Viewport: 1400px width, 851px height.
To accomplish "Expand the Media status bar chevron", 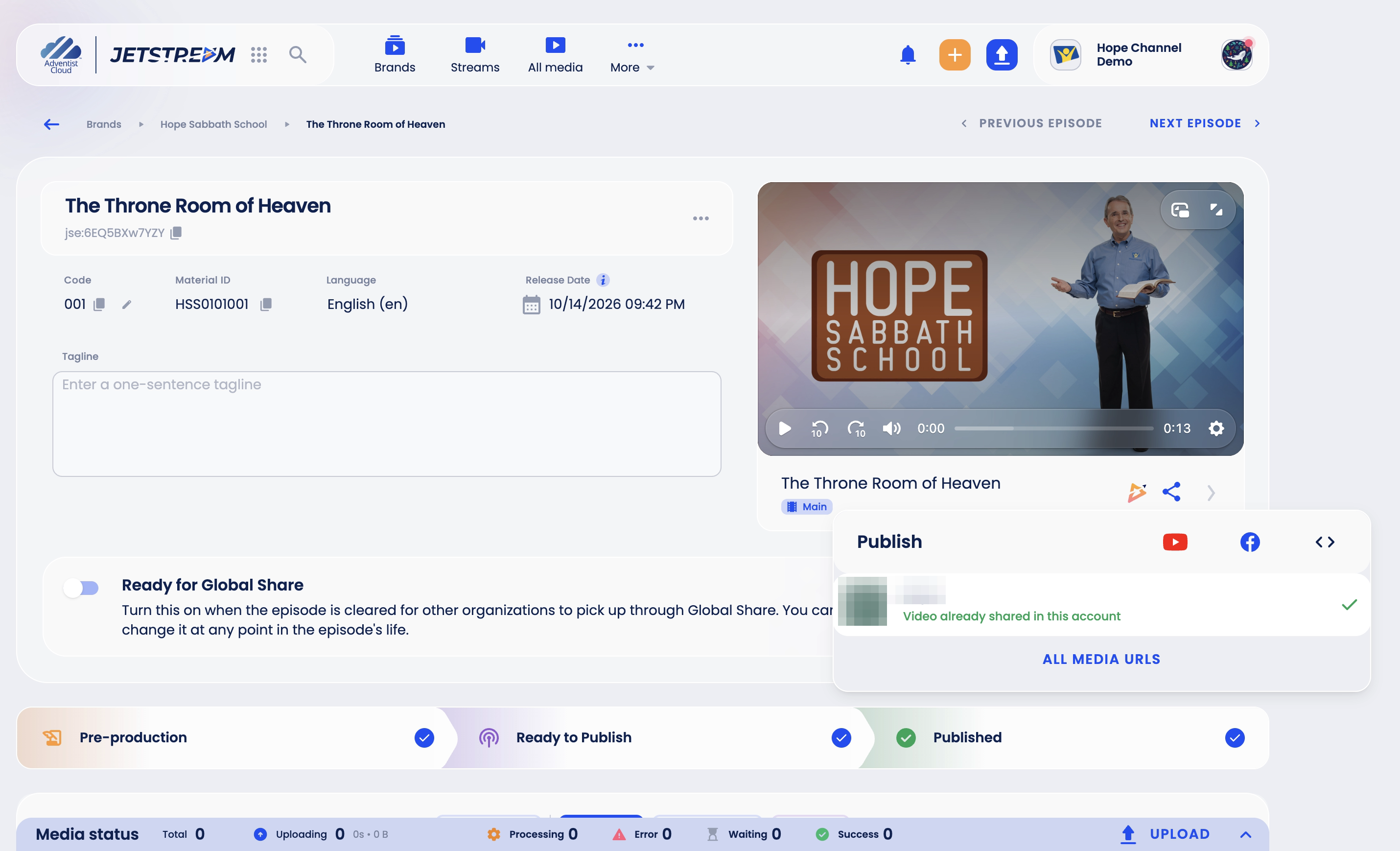I will coord(1245,834).
